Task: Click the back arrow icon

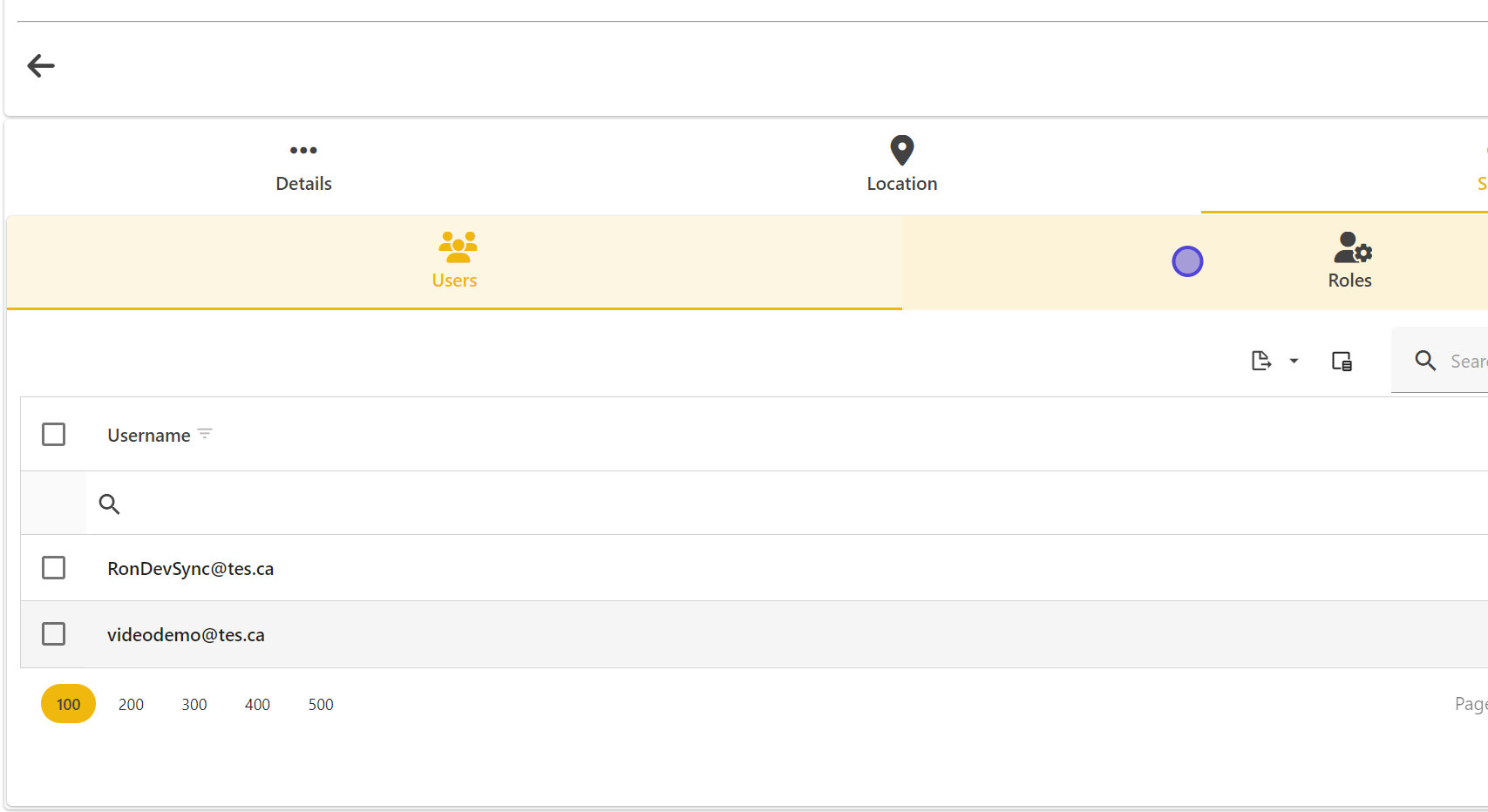Action: coord(41,65)
